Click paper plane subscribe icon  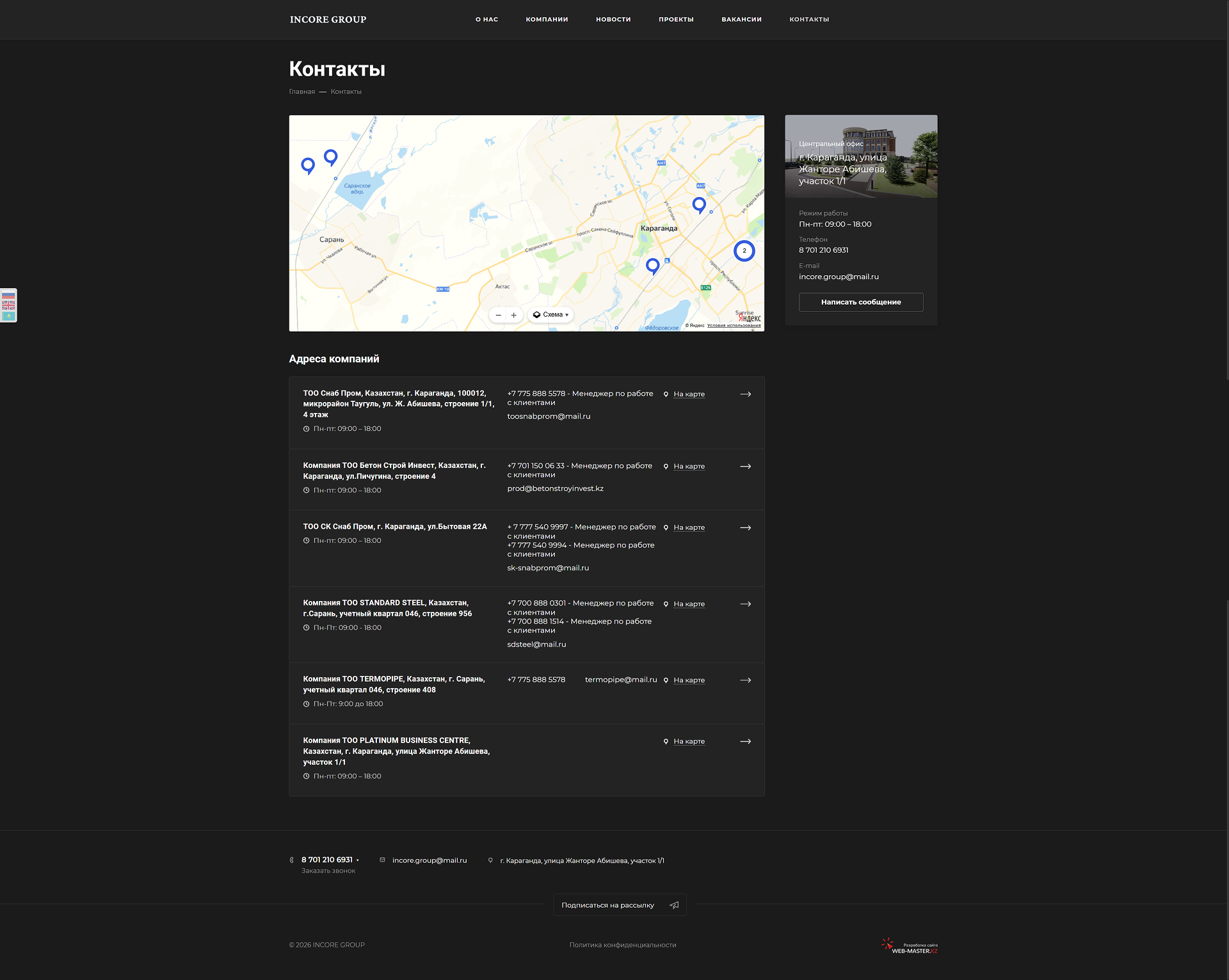click(674, 905)
